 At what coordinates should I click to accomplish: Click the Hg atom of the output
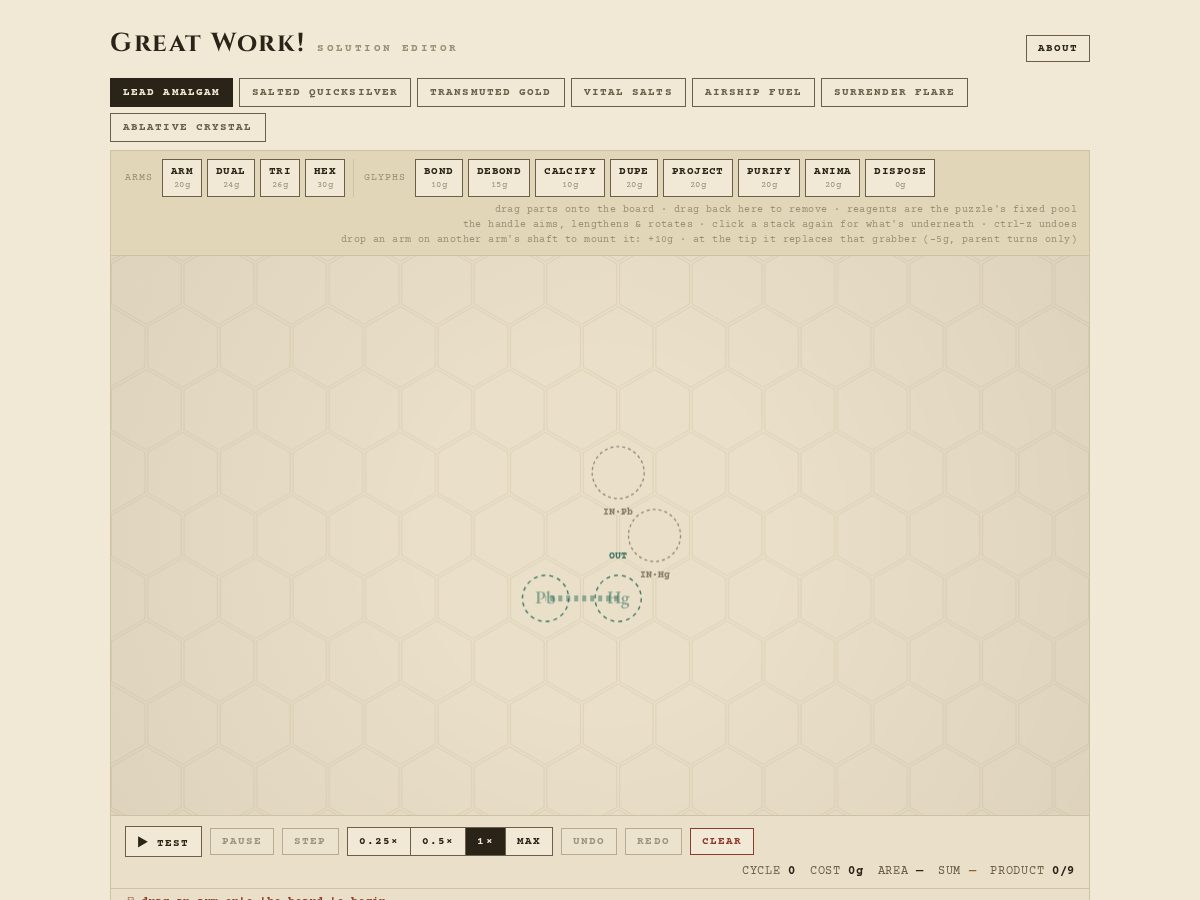click(618, 598)
